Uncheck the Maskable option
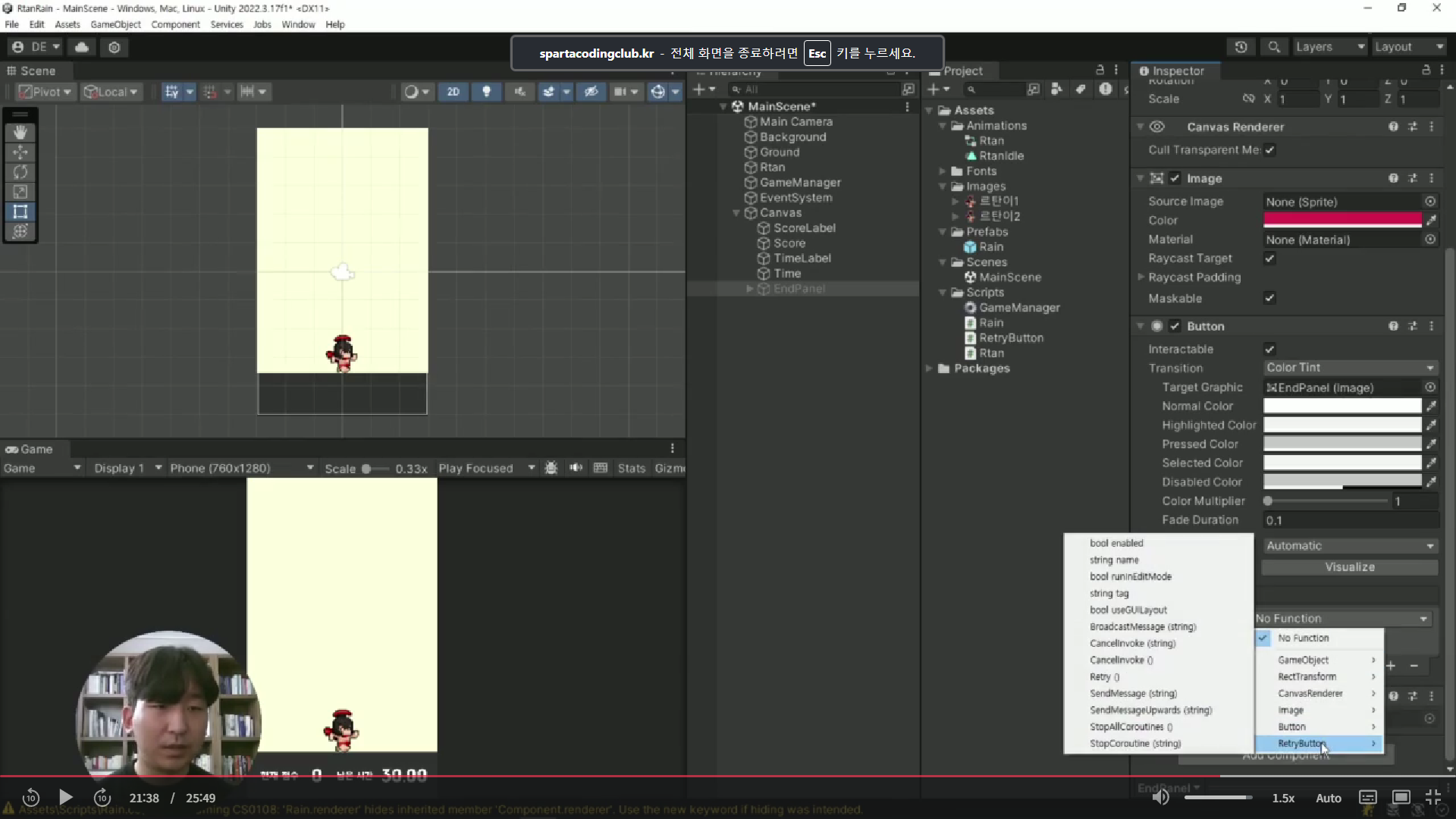This screenshot has width=1456, height=819. (1269, 298)
